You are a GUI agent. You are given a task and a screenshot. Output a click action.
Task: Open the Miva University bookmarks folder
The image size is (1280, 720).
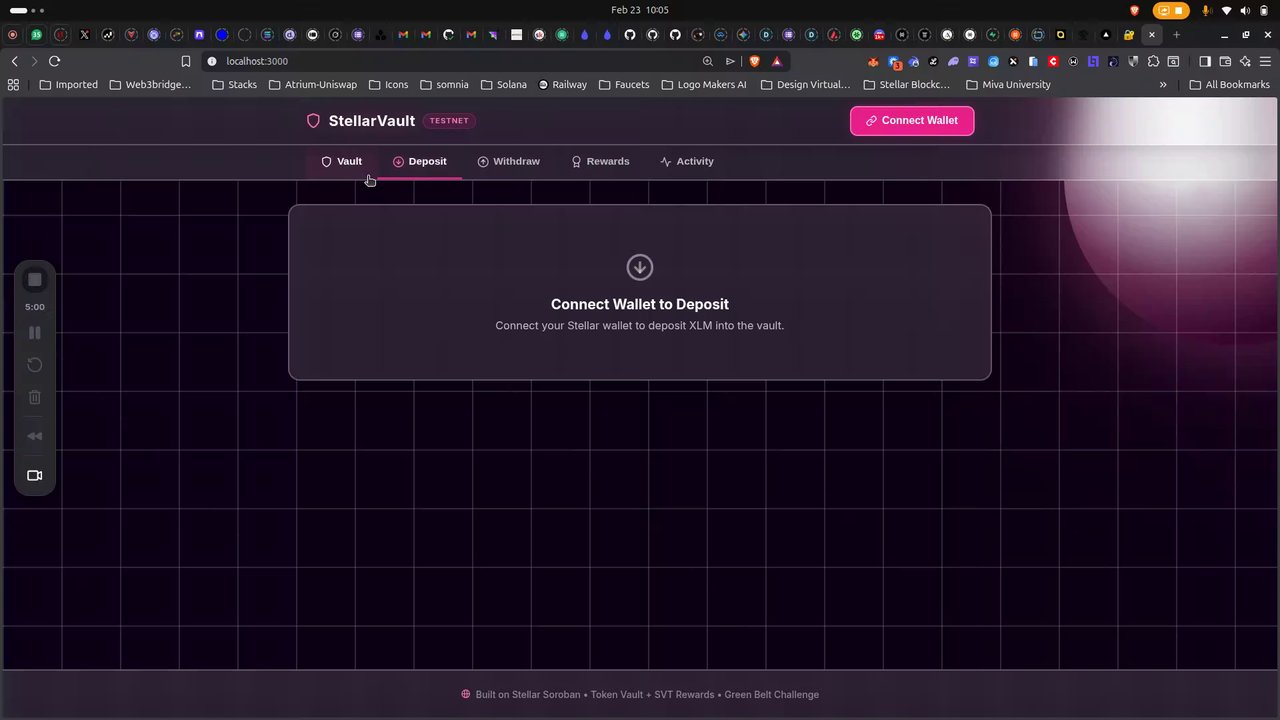(x=1008, y=85)
